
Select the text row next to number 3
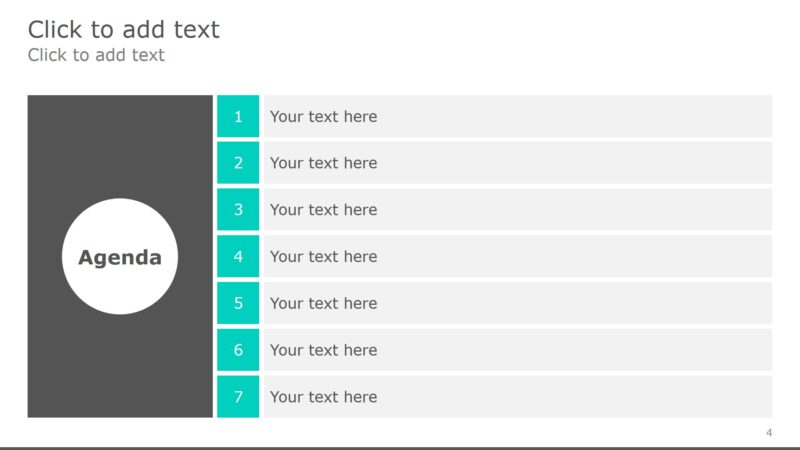[324, 210]
